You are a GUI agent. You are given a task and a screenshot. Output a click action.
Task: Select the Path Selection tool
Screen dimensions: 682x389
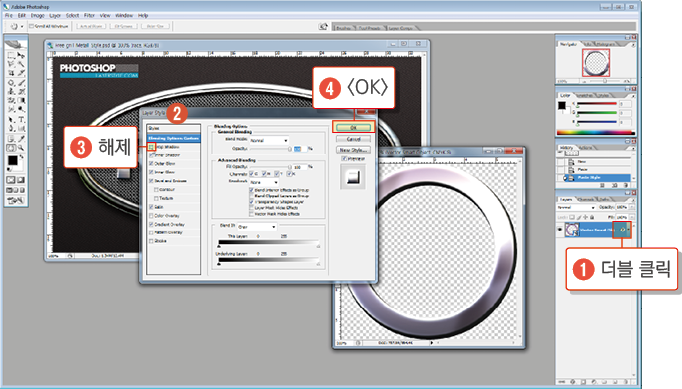point(11,119)
